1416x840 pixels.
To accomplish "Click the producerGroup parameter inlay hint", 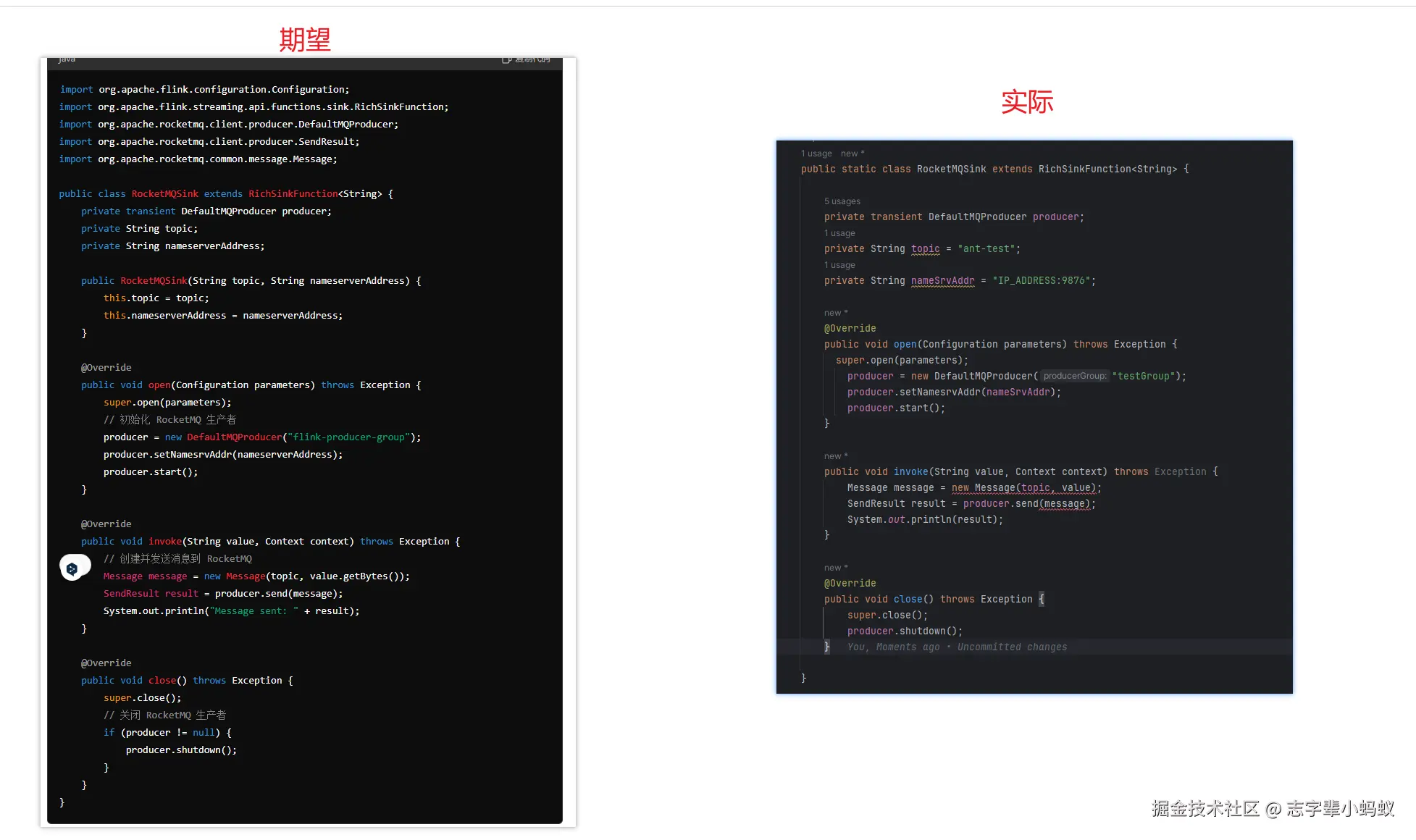I will pyautogui.click(x=1075, y=376).
